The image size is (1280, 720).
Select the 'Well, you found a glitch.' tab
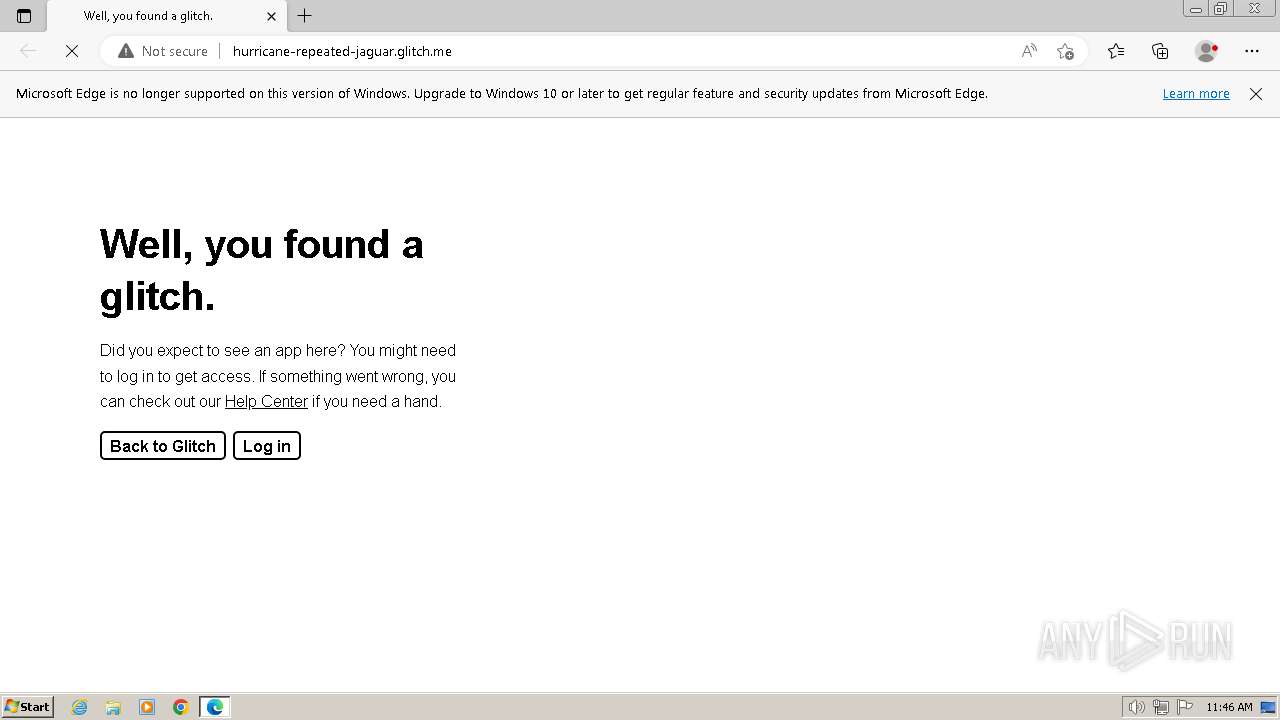tap(165, 16)
